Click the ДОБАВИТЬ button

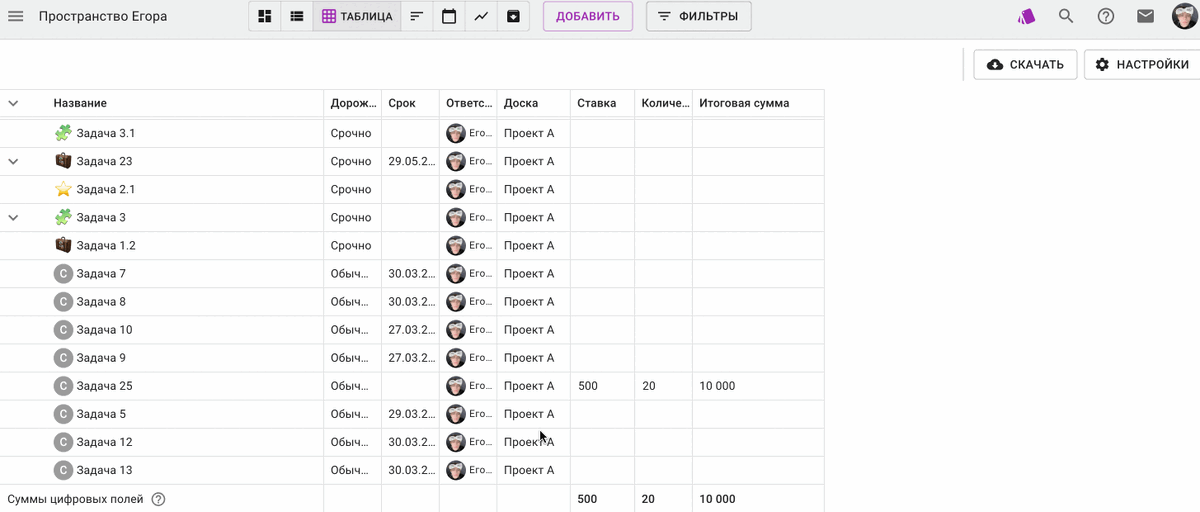tap(588, 16)
